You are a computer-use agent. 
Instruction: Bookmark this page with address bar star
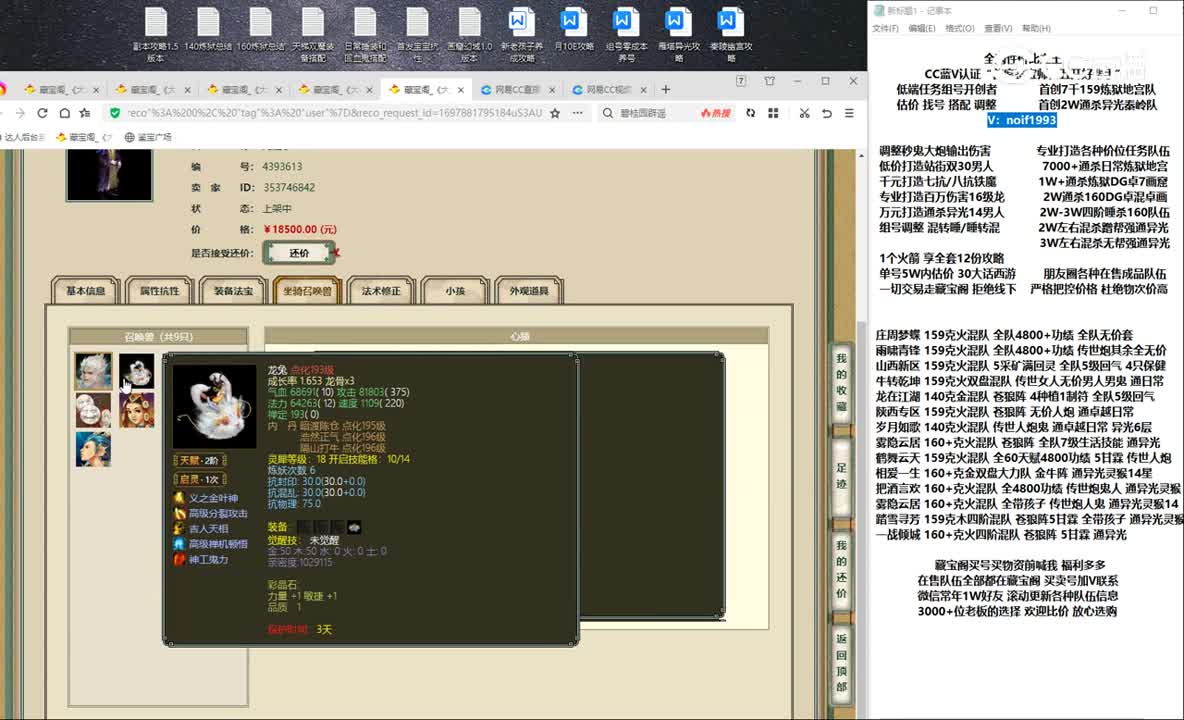(x=555, y=113)
